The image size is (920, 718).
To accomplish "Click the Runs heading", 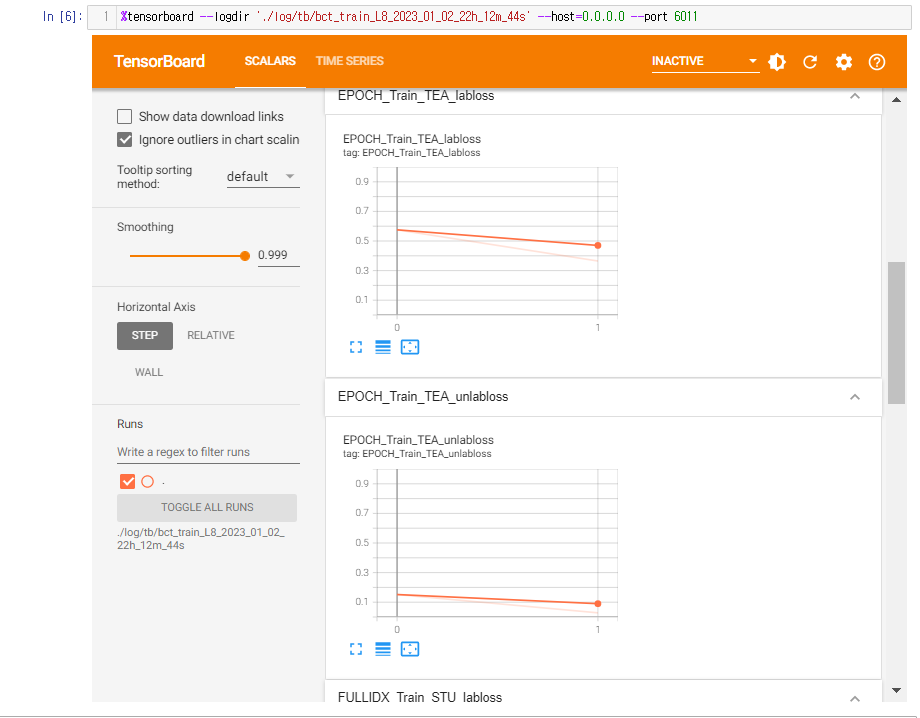I will coord(130,424).
